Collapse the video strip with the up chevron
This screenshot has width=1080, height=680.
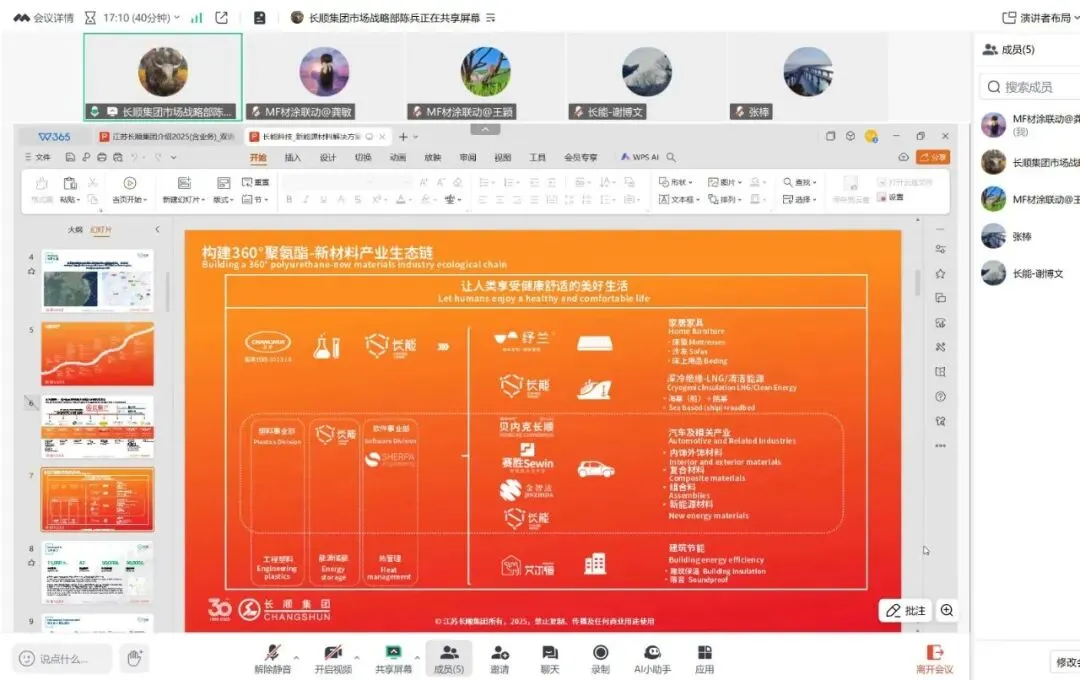[x=485, y=130]
